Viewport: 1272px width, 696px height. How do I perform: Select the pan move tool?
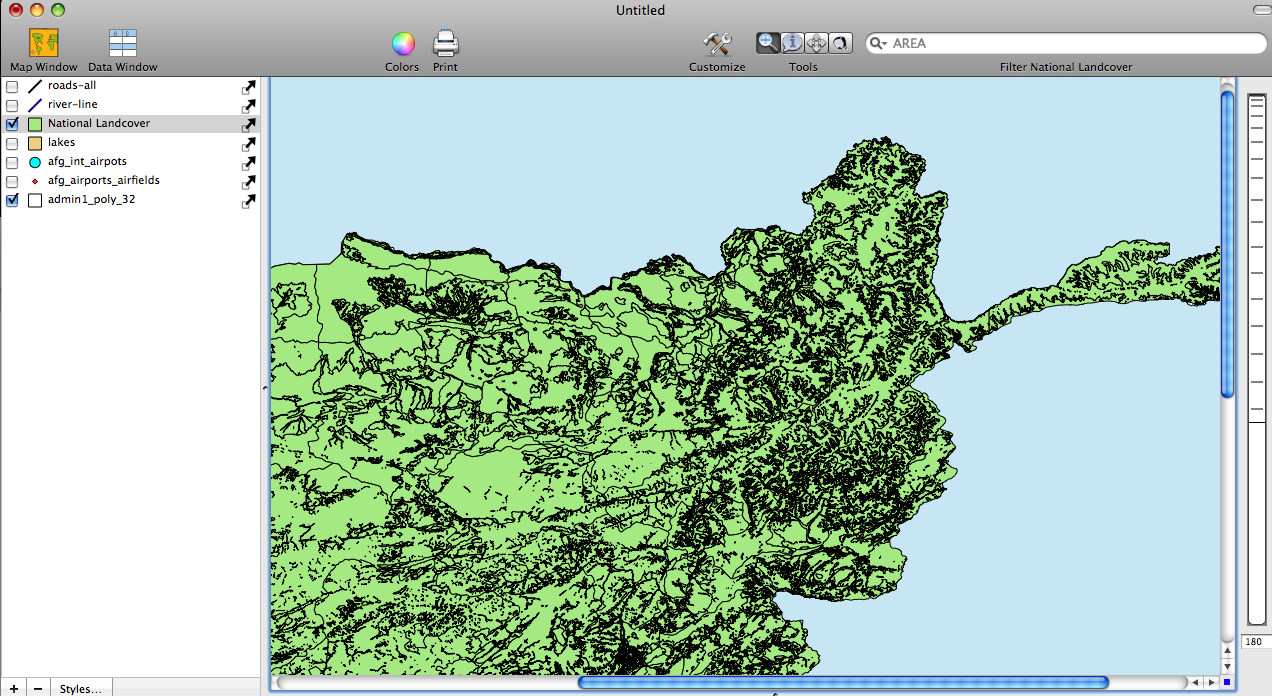tap(816, 43)
